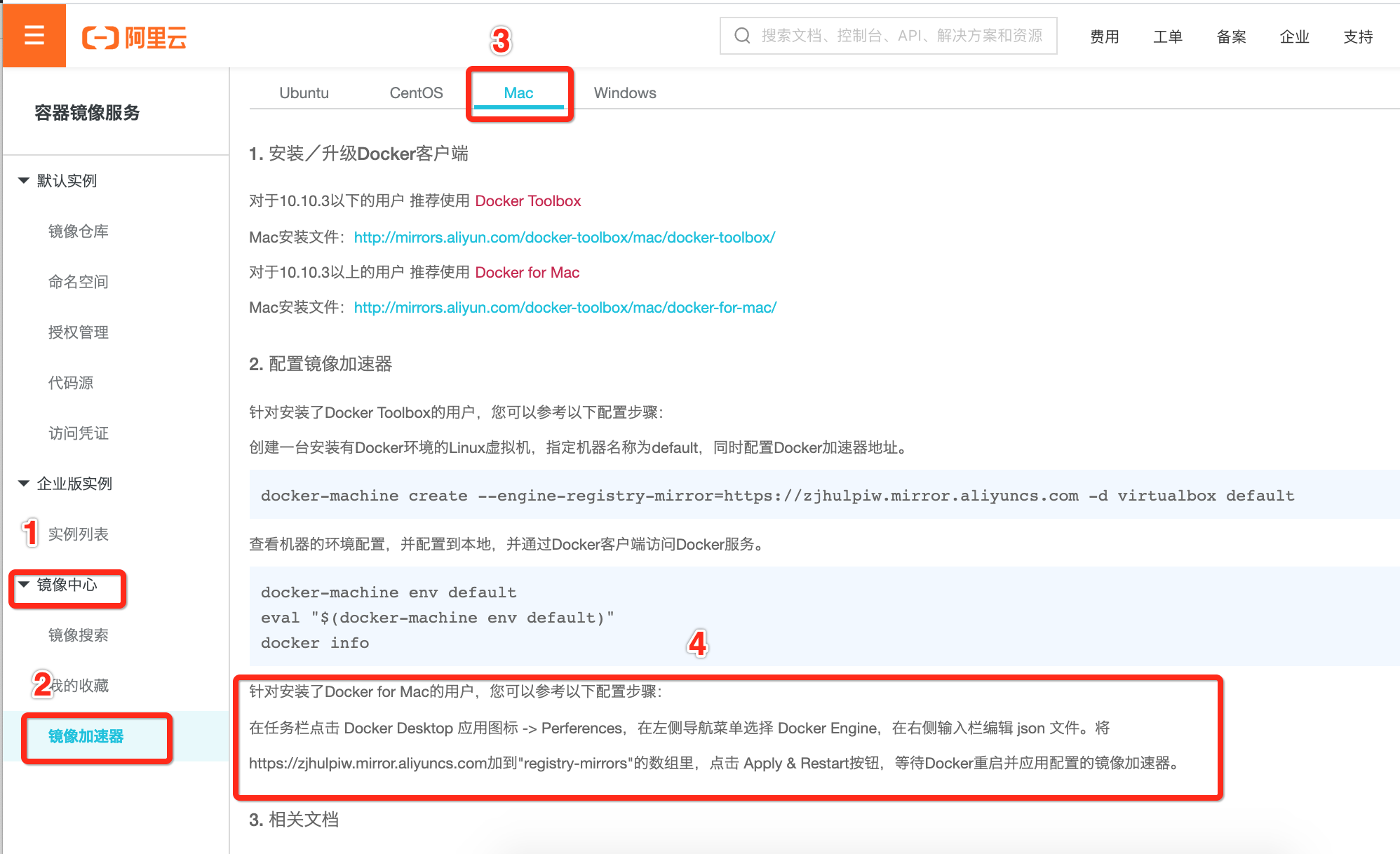Open the orange hamburger menu
The width and height of the screenshot is (1400, 854).
(34, 36)
